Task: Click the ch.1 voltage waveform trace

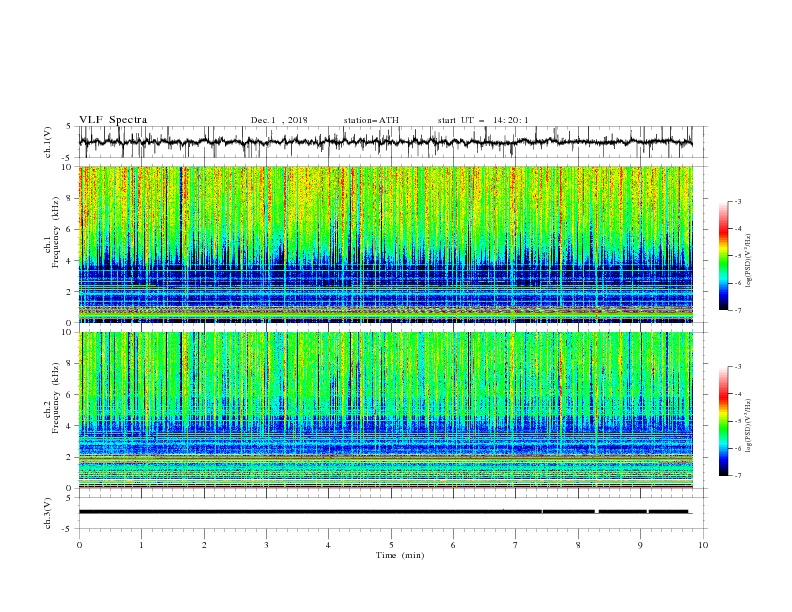Action: tap(385, 142)
